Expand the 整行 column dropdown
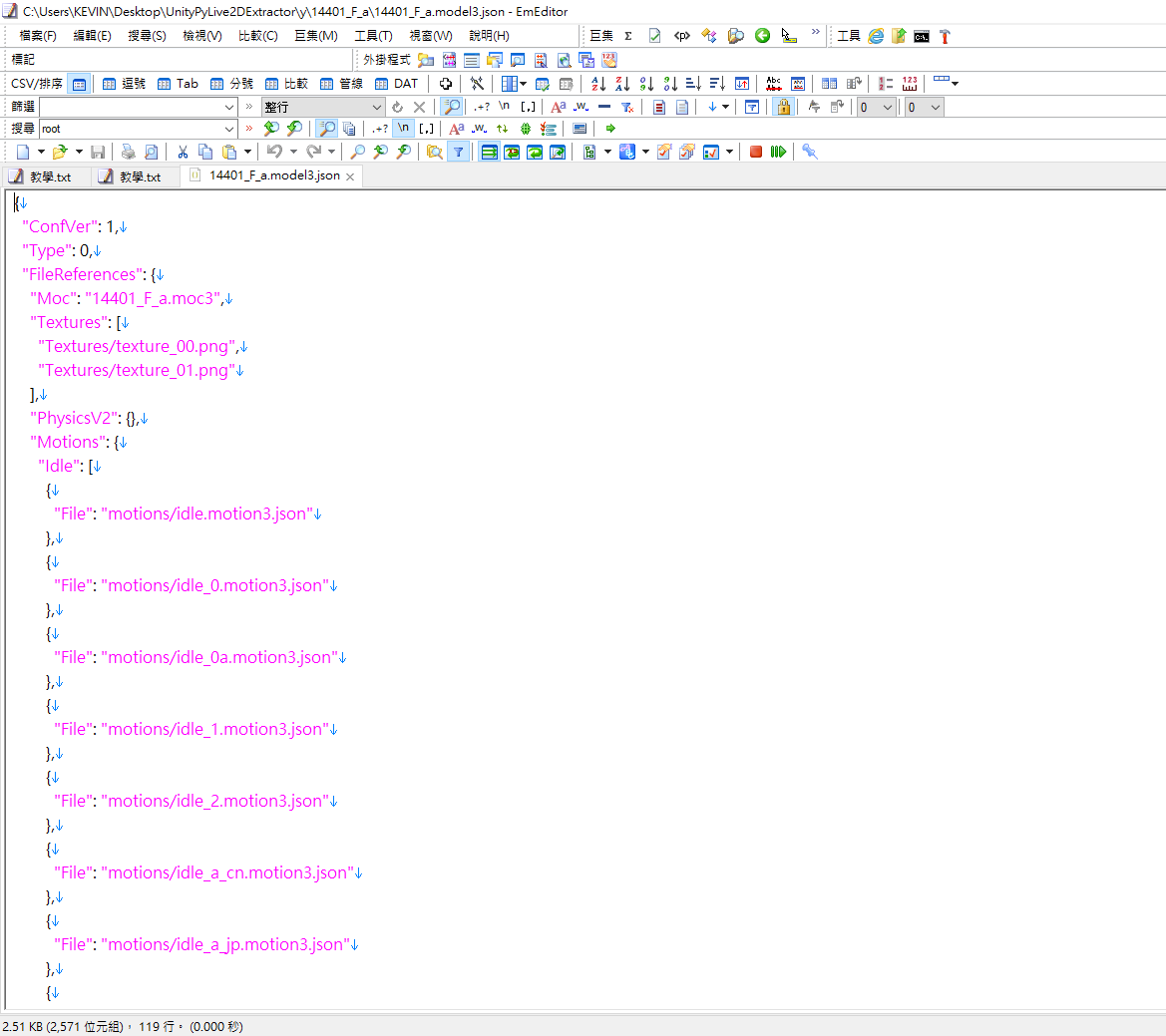The width and height of the screenshot is (1166, 1036). coord(377,107)
